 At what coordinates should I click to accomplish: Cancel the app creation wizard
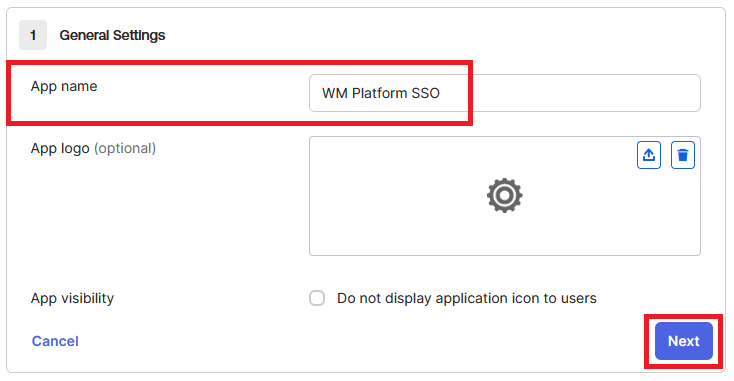tap(55, 341)
